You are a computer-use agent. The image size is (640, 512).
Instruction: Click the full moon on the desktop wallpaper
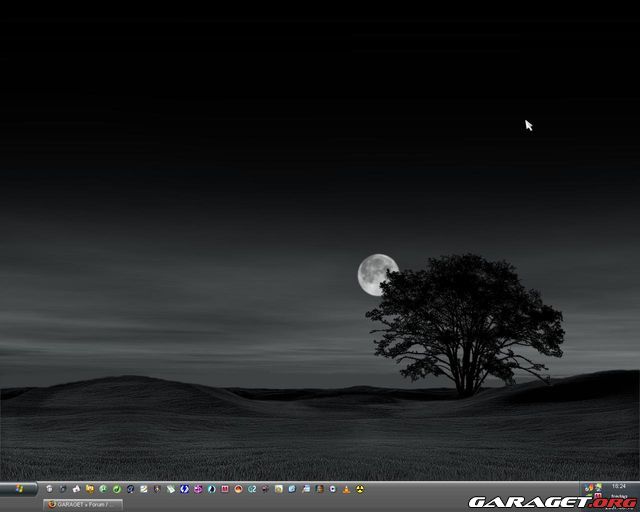(x=376, y=274)
